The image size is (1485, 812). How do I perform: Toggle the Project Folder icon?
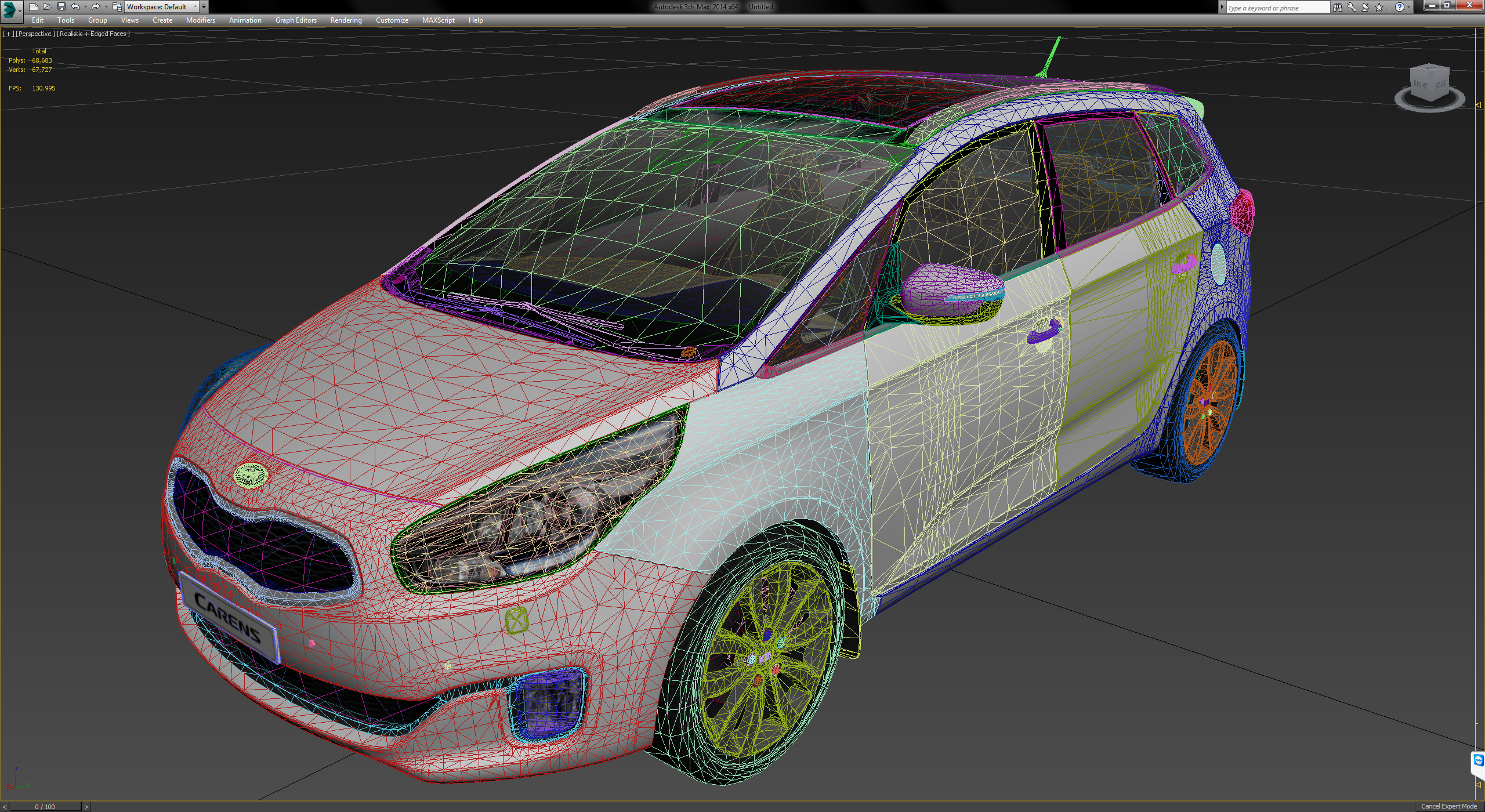114,6
